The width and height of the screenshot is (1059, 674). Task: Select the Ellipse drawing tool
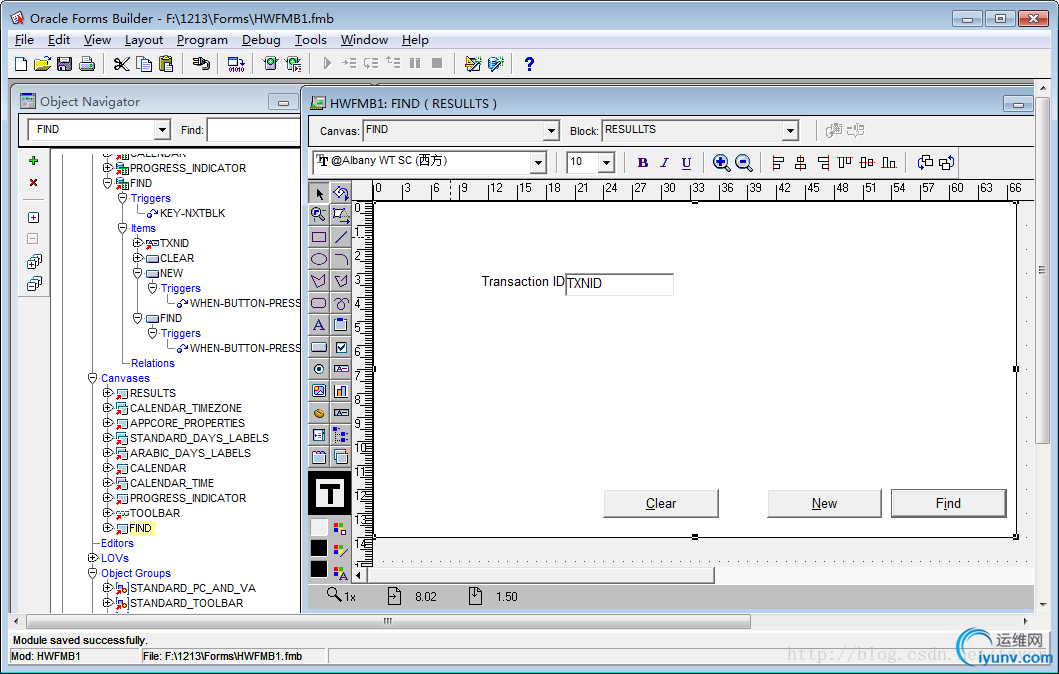coord(319,259)
